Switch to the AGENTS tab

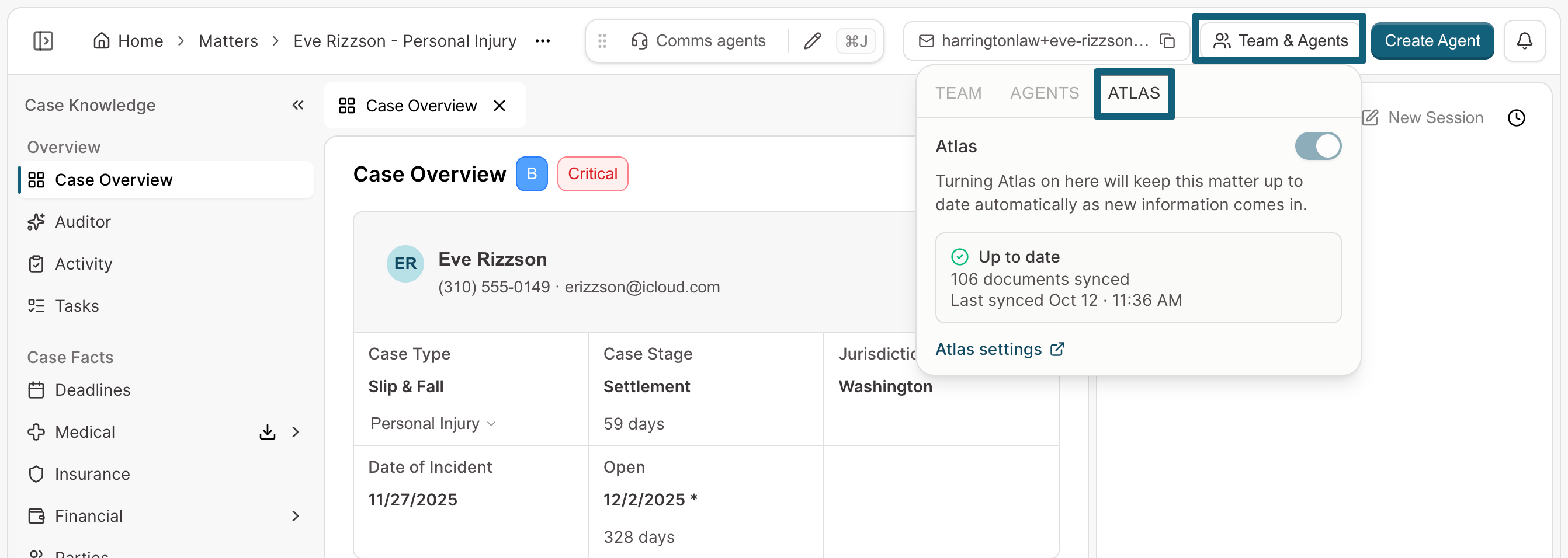pos(1045,93)
